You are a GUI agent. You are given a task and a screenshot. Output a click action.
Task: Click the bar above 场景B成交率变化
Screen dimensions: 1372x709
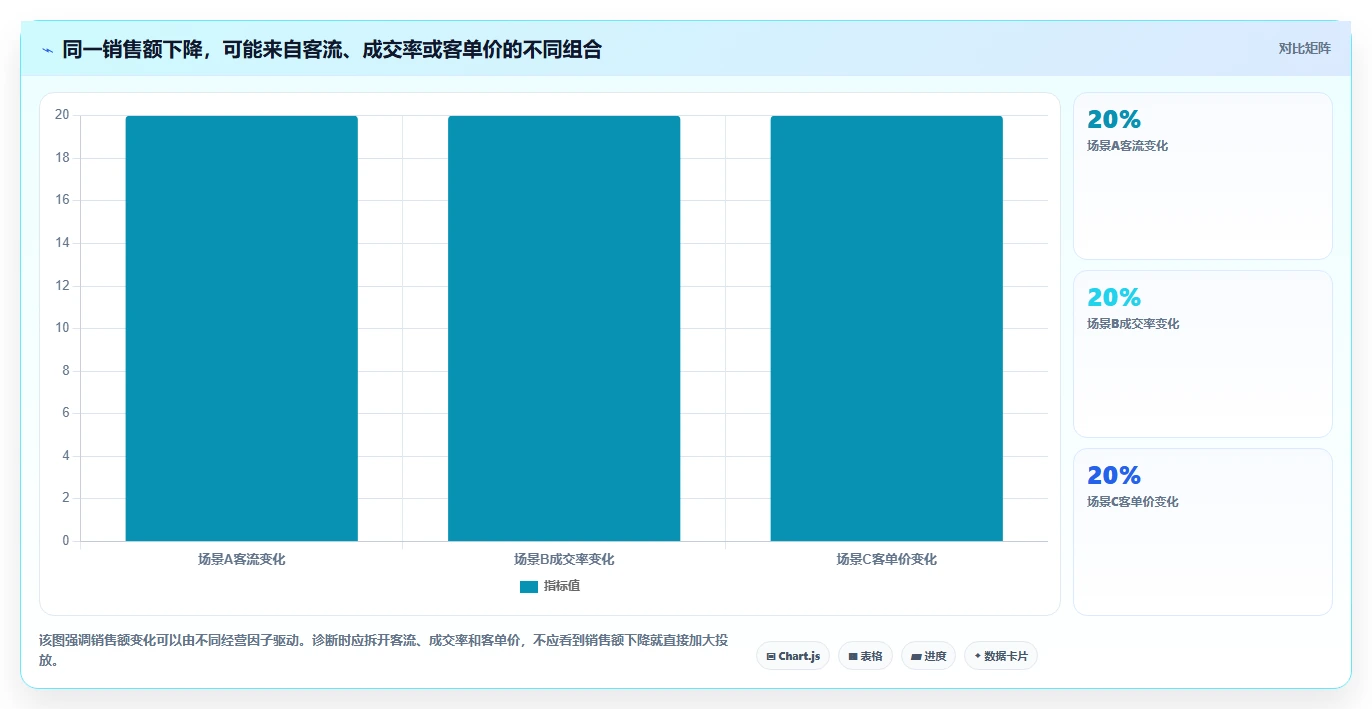564,329
